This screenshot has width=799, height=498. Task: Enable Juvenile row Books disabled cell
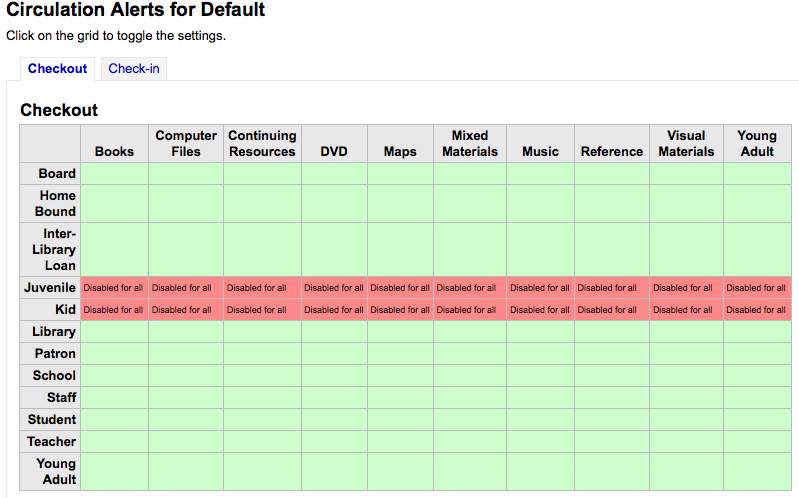pyautogui.click(x=114, y=288)
